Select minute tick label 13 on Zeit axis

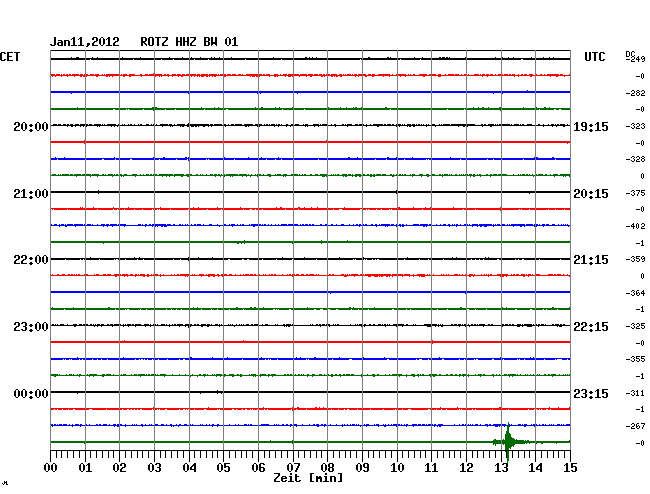[x=501, y=468]
